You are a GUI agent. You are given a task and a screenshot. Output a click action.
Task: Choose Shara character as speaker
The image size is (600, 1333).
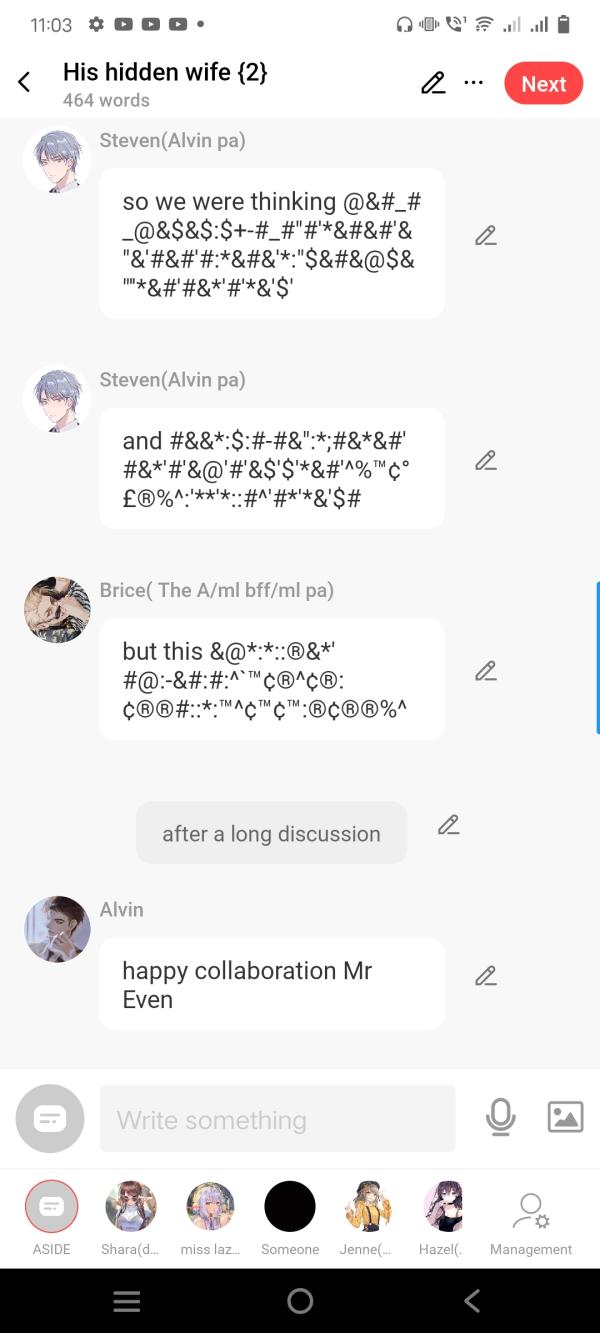[x=130, y=1218]
